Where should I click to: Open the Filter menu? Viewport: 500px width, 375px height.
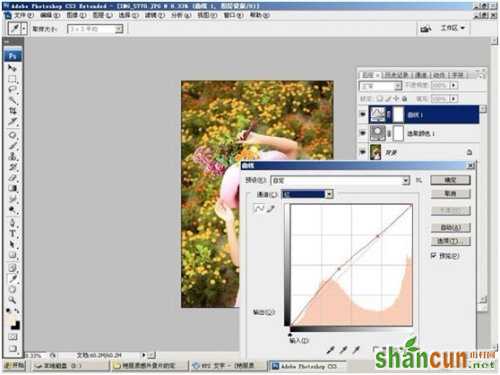[x=155, y=15]
